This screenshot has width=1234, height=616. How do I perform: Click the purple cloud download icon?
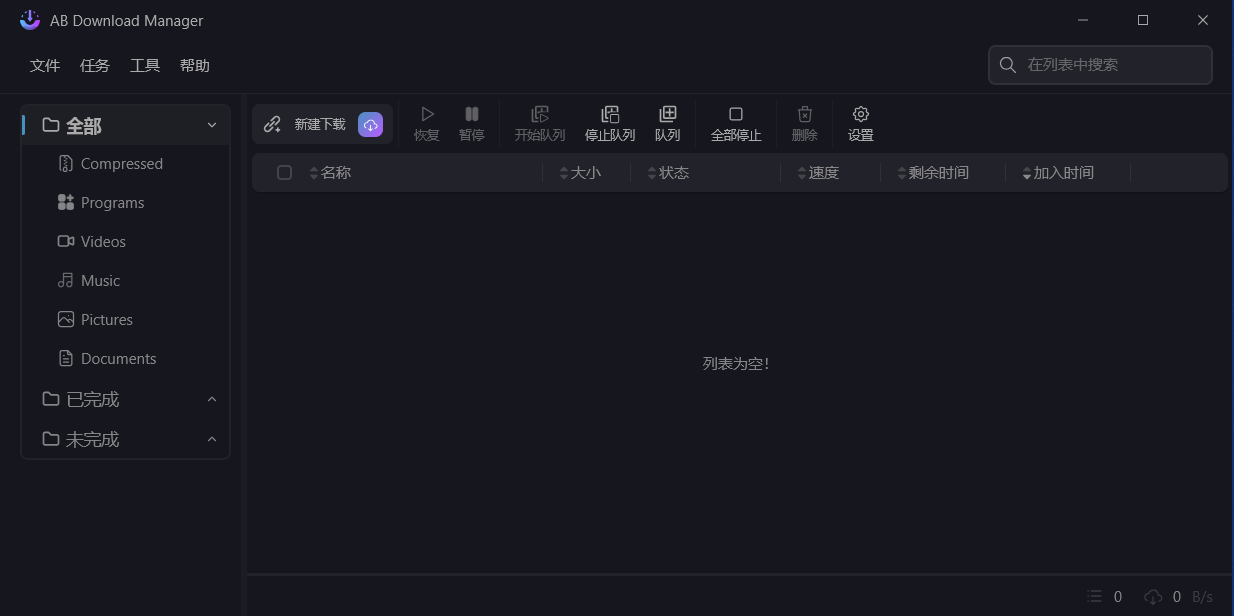tap(370, 124)
